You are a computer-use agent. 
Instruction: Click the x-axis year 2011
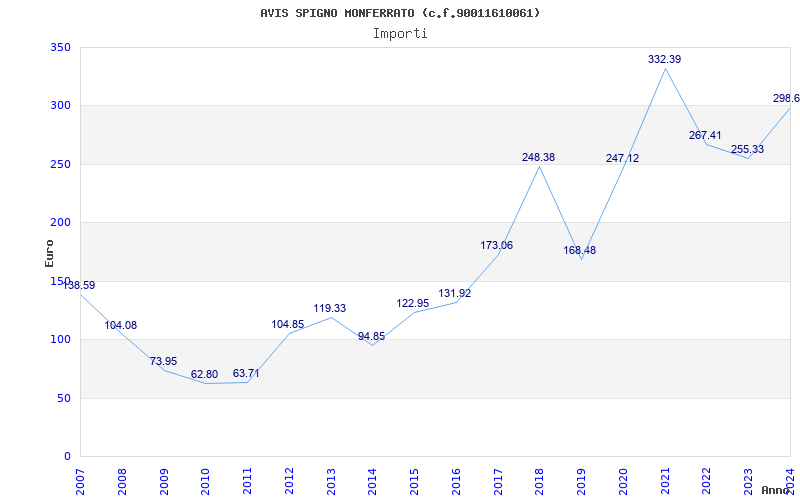coord(247,482)
